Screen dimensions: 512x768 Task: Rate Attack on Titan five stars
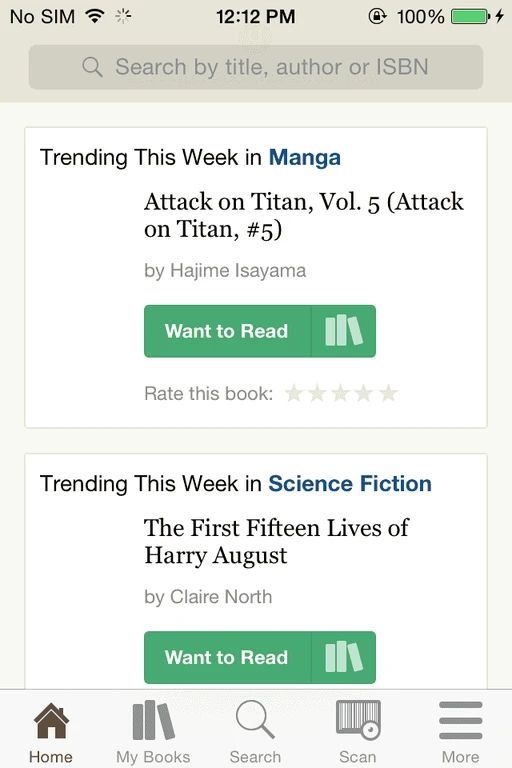pyautogui.click(x=389, y=393)
